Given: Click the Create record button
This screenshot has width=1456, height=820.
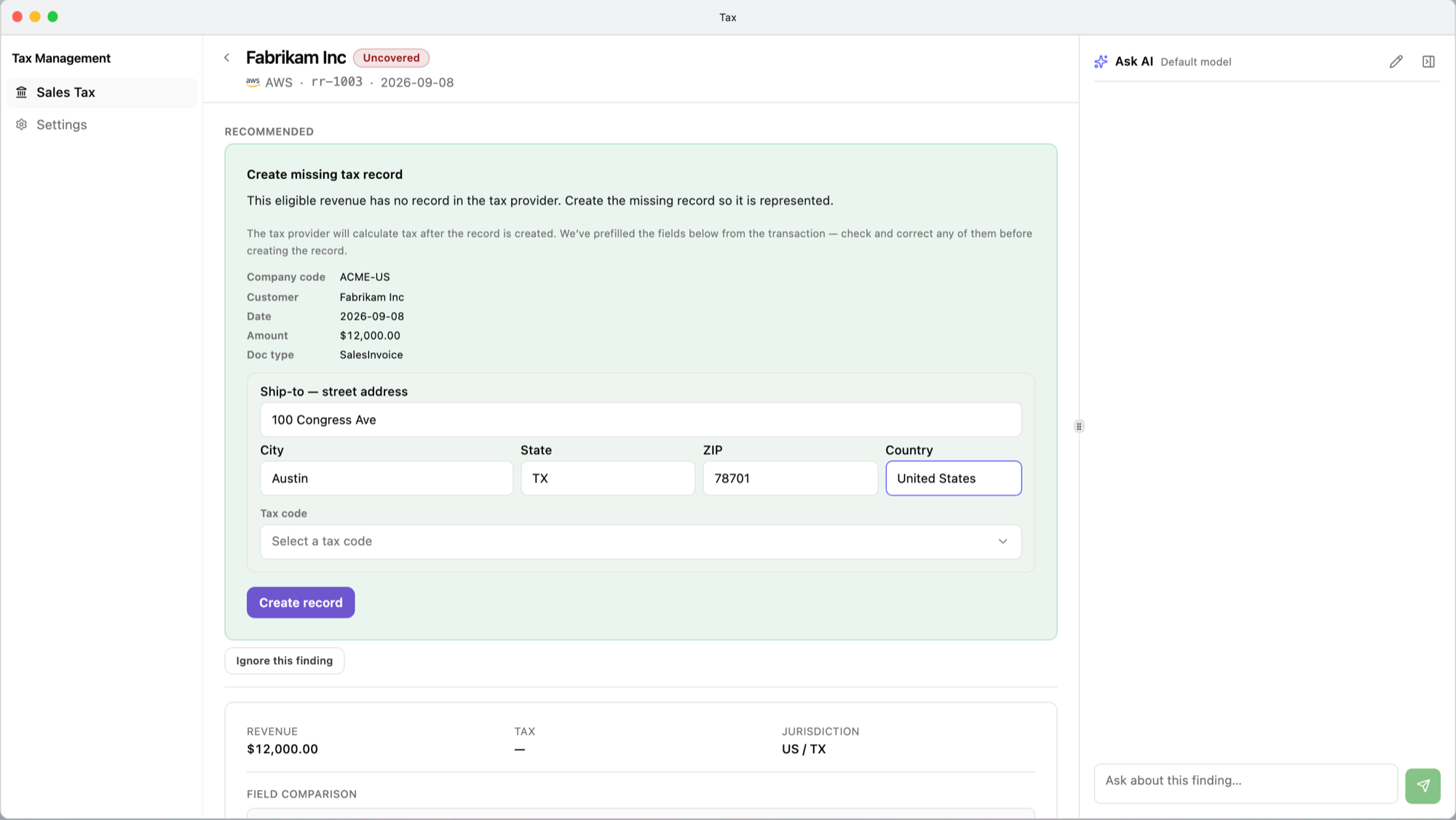Looking at the screenshot, I should pyautogui.click(x=301, y=602).
